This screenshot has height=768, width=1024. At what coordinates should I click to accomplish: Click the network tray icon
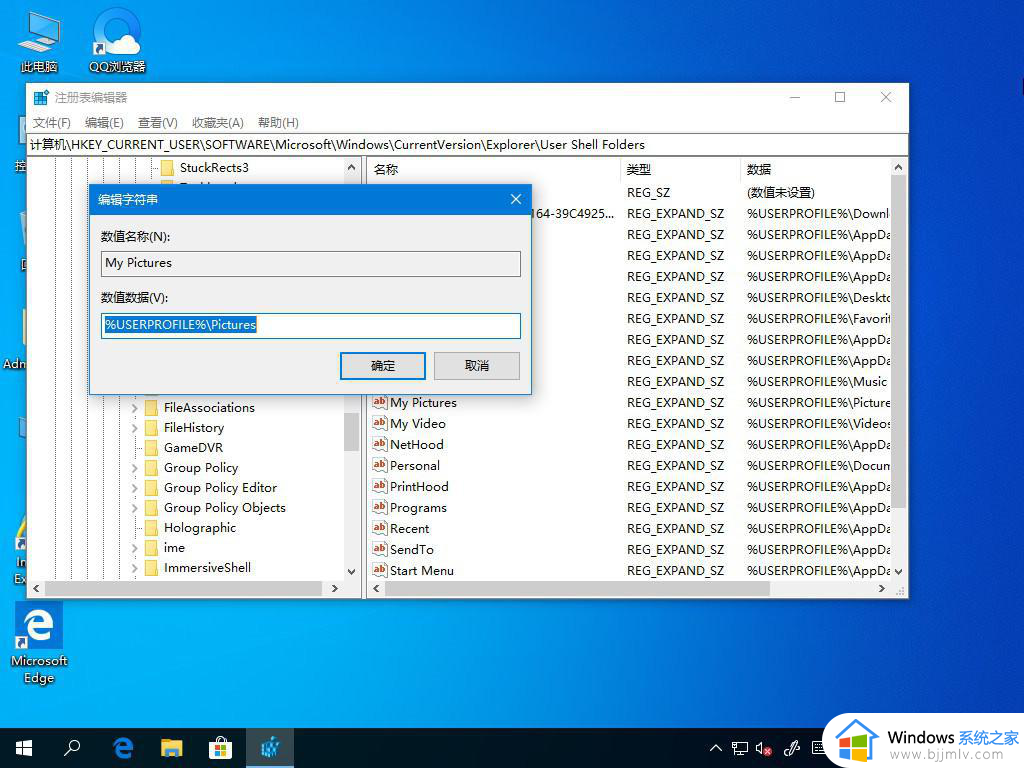pos(740,748)
